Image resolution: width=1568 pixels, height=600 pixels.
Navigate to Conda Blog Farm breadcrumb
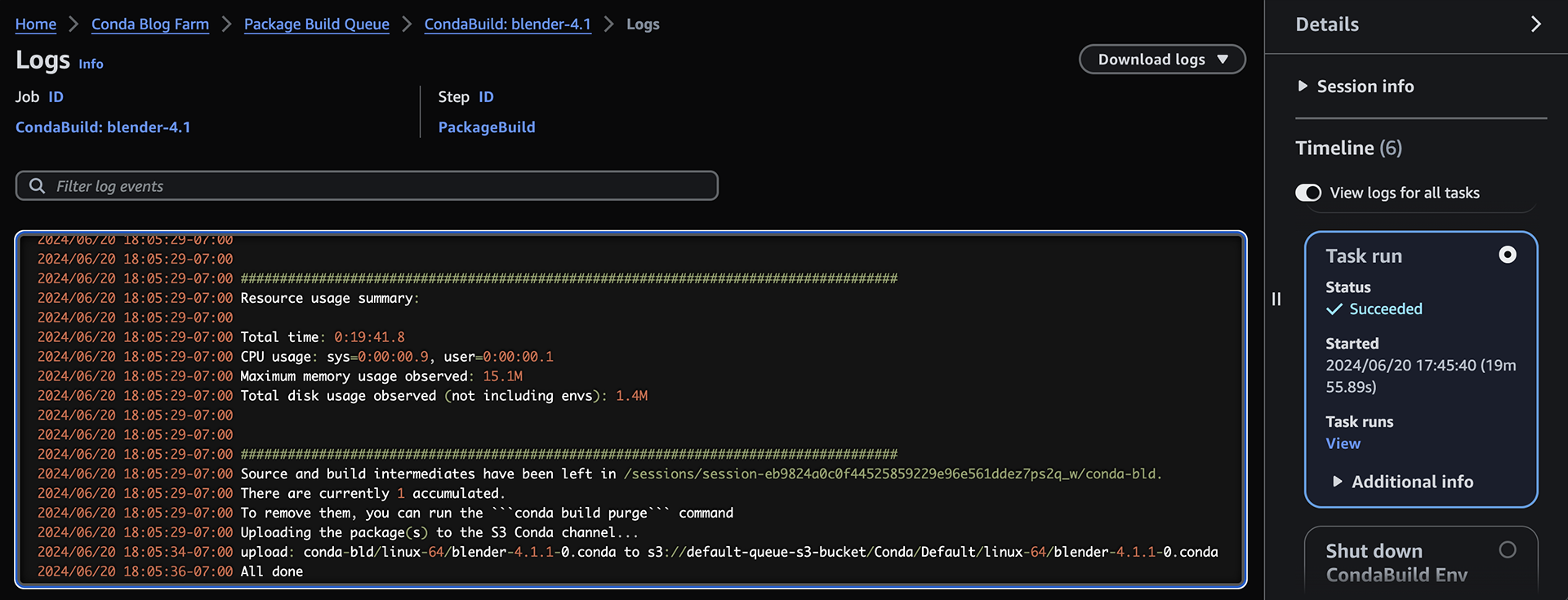point(150,24)
